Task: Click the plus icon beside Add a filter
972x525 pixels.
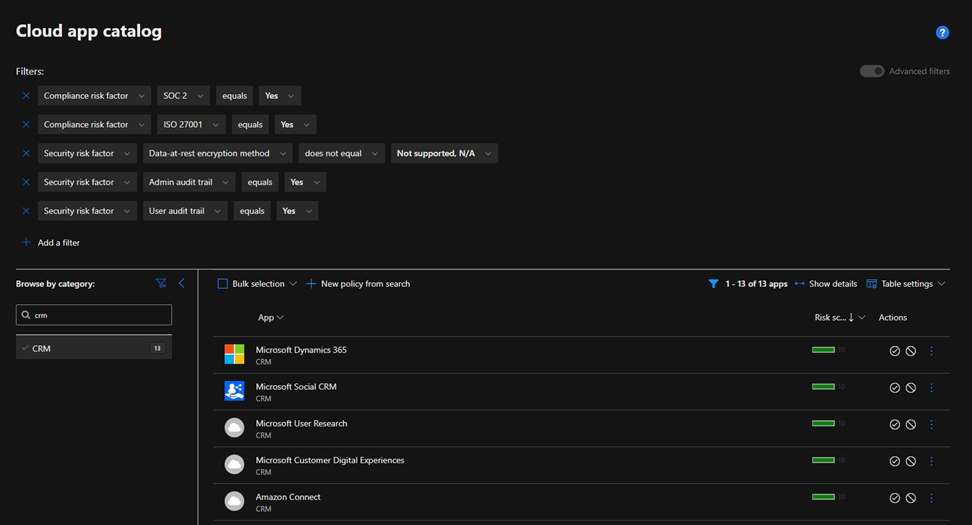Action: coord(26,242)
